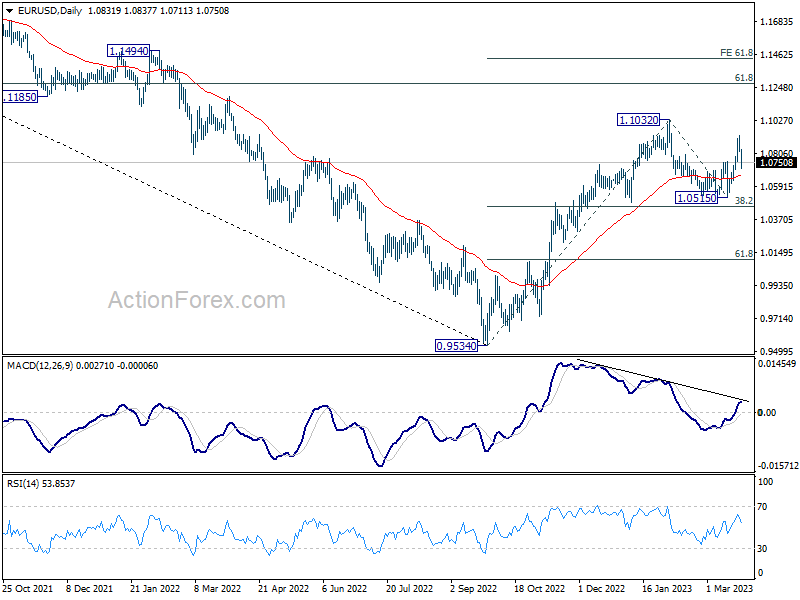The height and width of the screenshot is (600, 800).
Task: Click the 25 Oct 2021 date label
Action: click(x=28, y=588)
